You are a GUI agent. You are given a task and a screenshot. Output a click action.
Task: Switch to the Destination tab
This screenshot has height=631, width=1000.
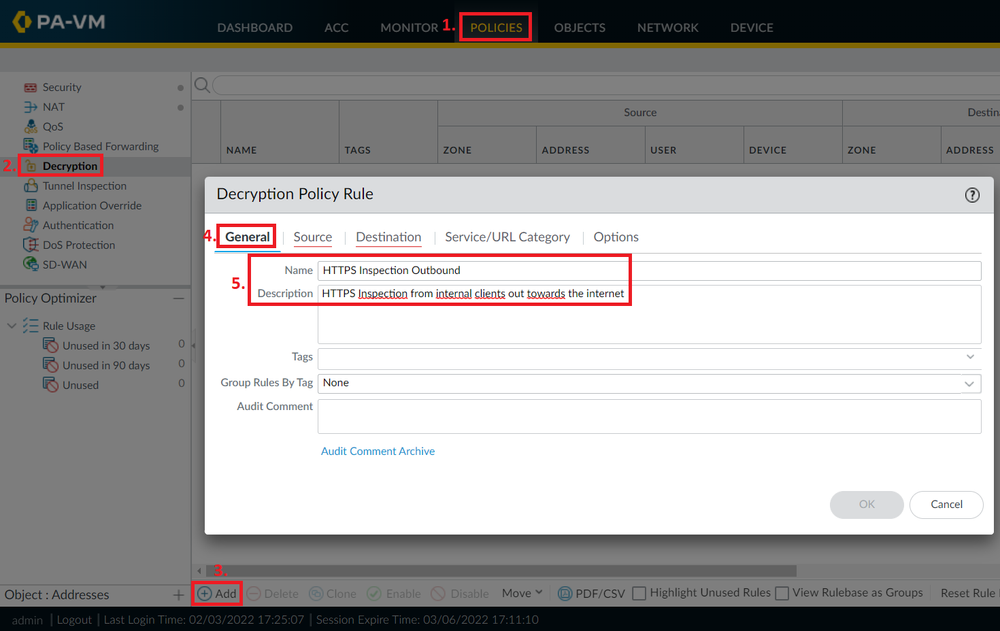388,237
